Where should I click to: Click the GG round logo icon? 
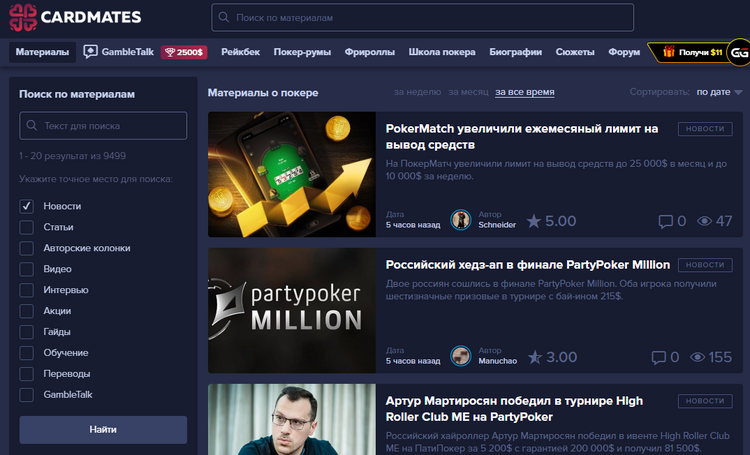(739, 52)
